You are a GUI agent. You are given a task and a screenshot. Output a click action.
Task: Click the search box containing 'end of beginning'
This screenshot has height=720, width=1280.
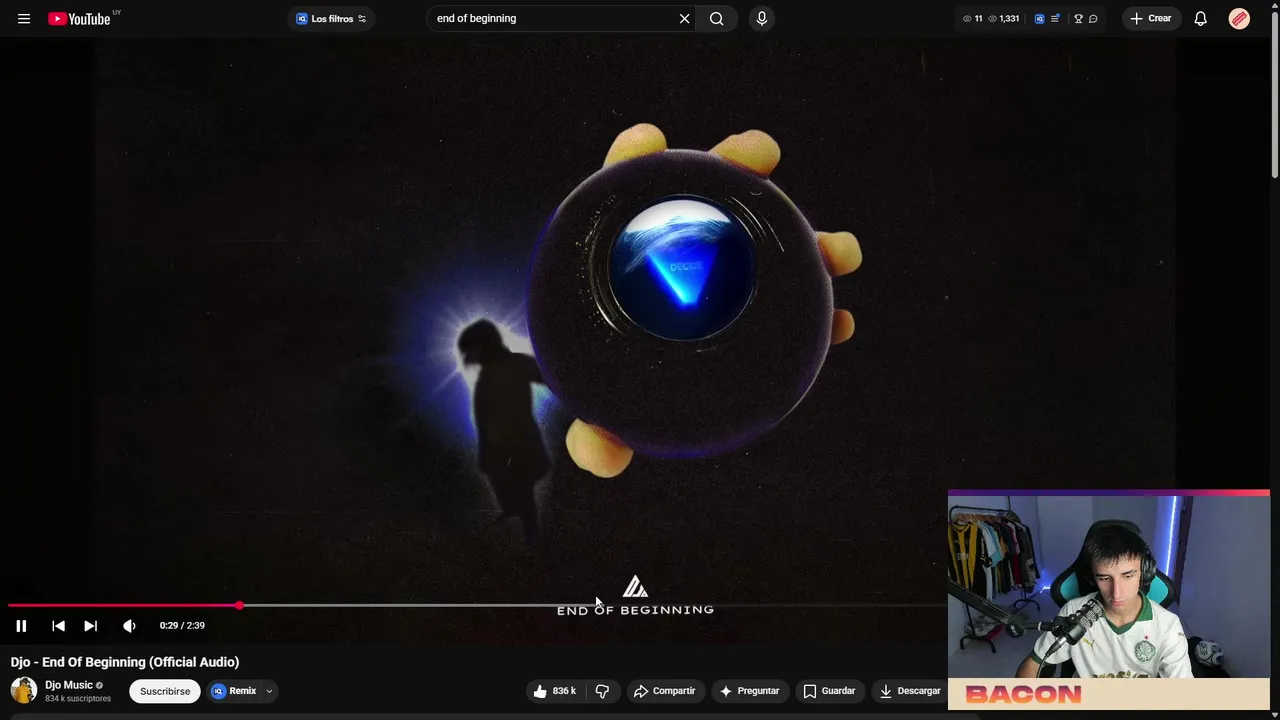tap(553, 18)
